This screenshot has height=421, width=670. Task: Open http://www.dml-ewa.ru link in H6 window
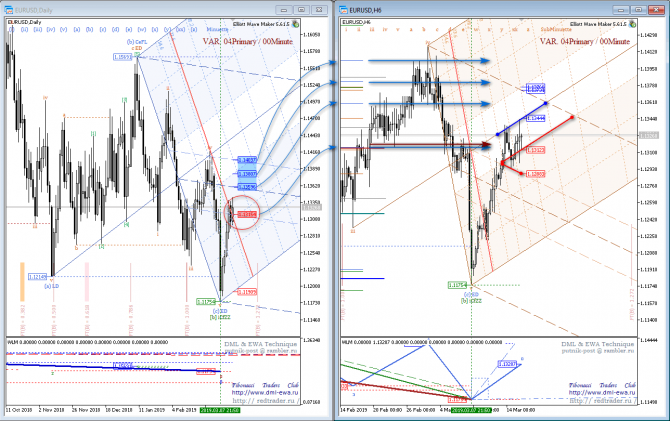tap(602, 392)
